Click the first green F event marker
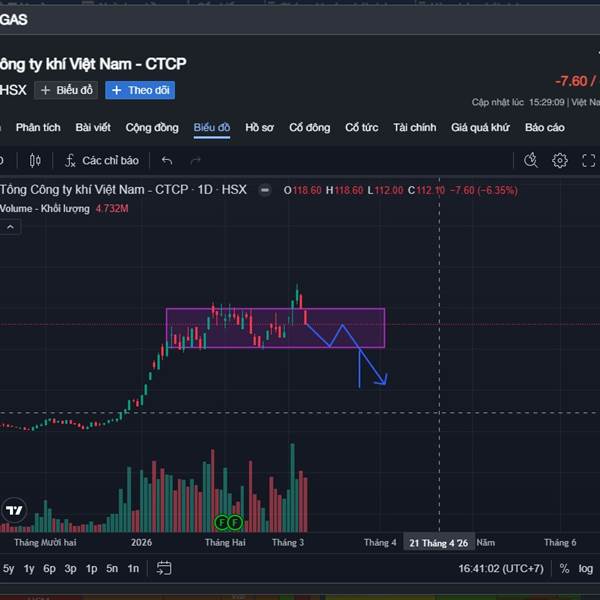This screenshot has width=600, height=600. tap(222, 522)
